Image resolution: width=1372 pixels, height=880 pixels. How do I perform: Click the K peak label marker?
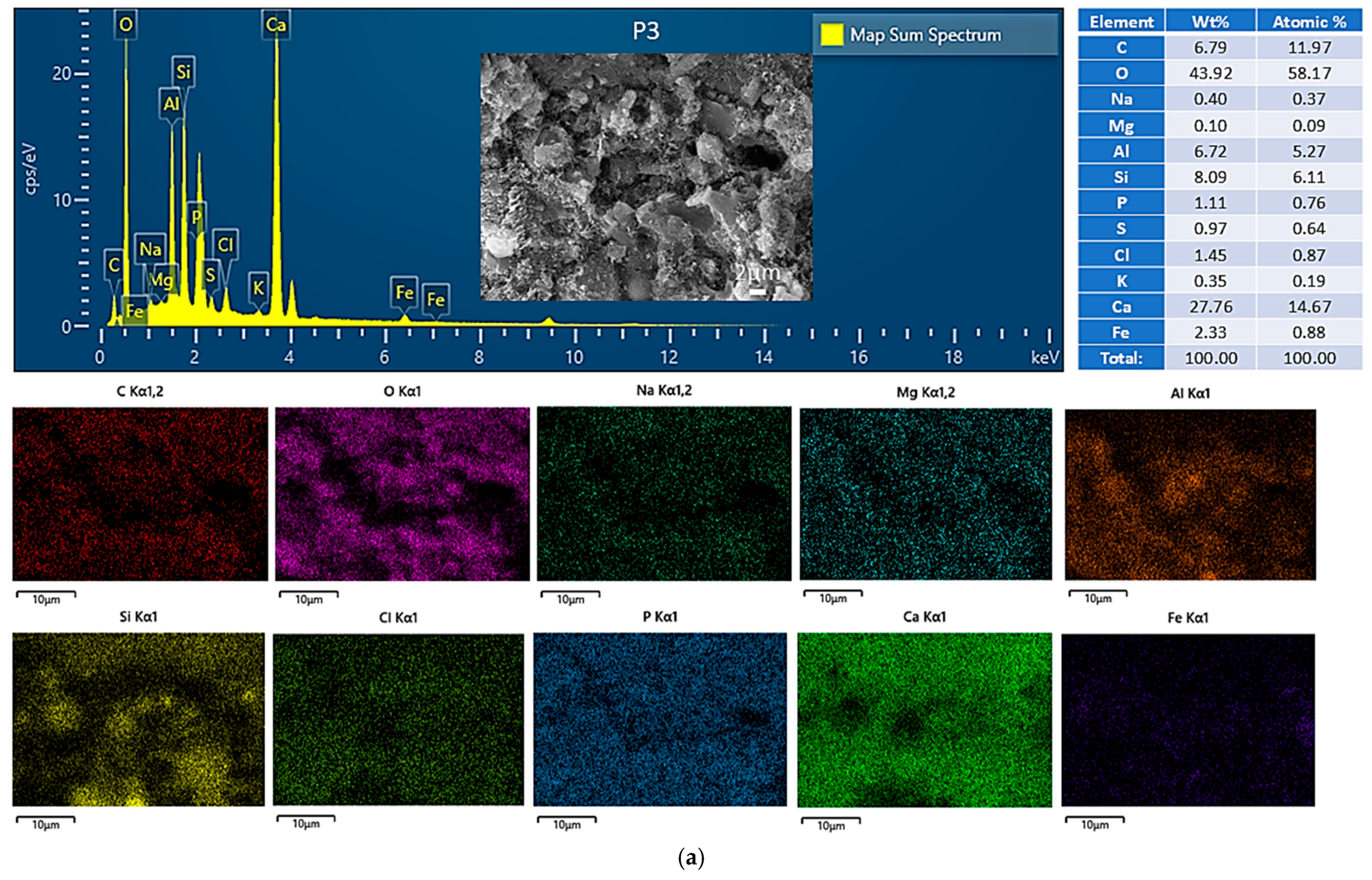click(x=258, y=287)
